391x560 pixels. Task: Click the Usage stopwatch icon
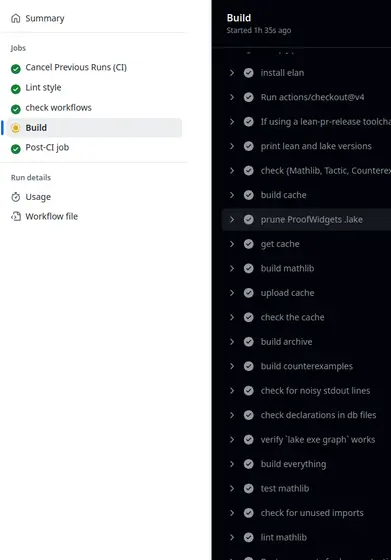pyautogui.click(x=16, y=197)
